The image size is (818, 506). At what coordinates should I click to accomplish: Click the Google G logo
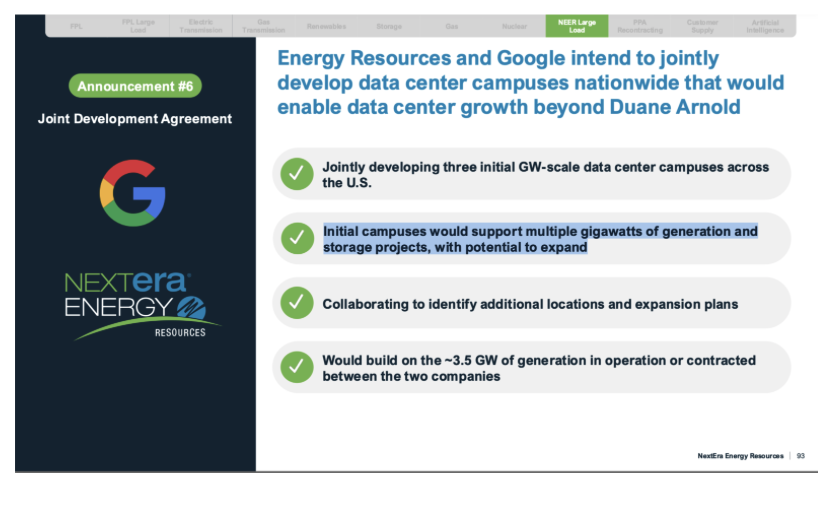(133, 193)
